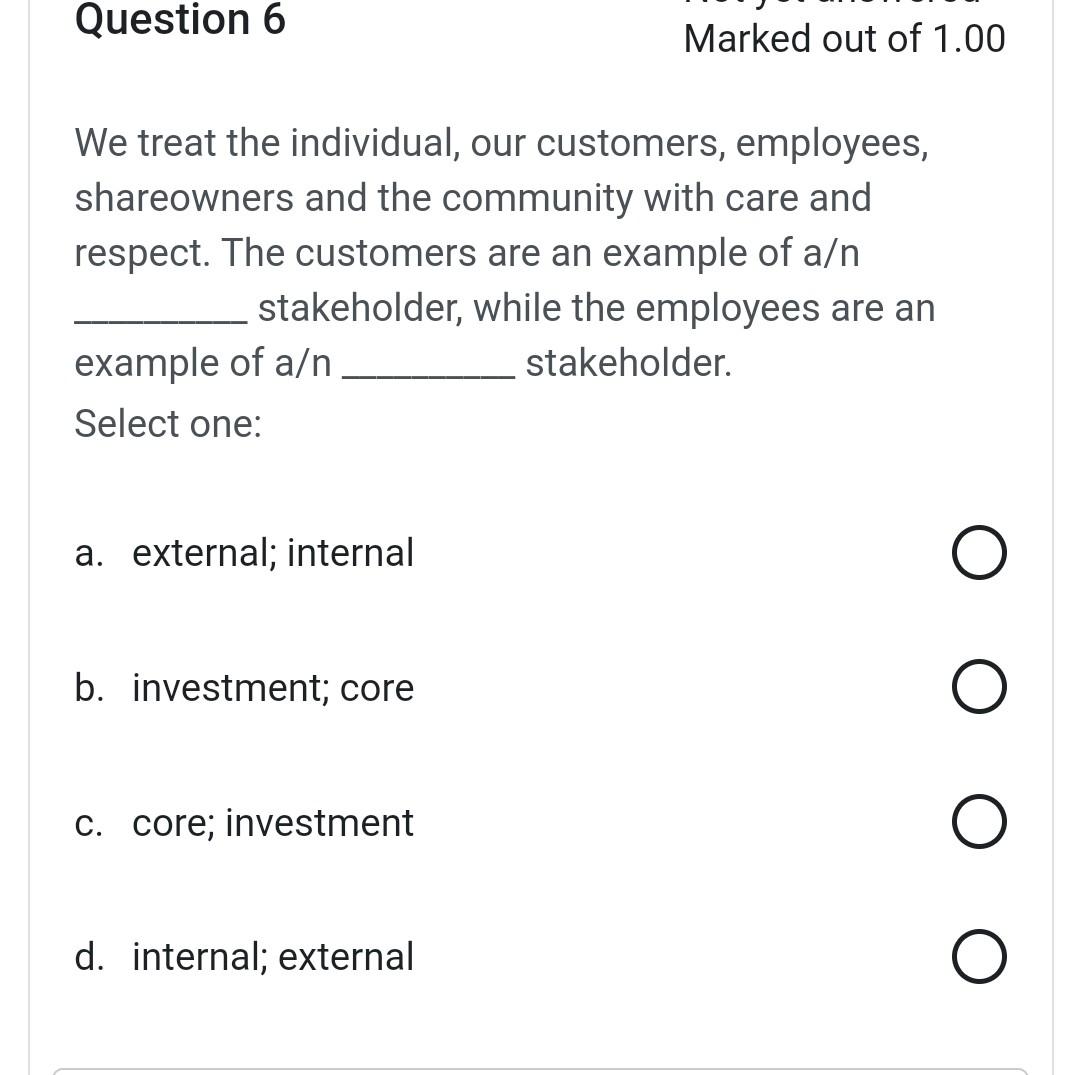This screenshot has width=1080, height=1075.
Task: Click the 'Marked out of 1.00' label
Action: 844,38
